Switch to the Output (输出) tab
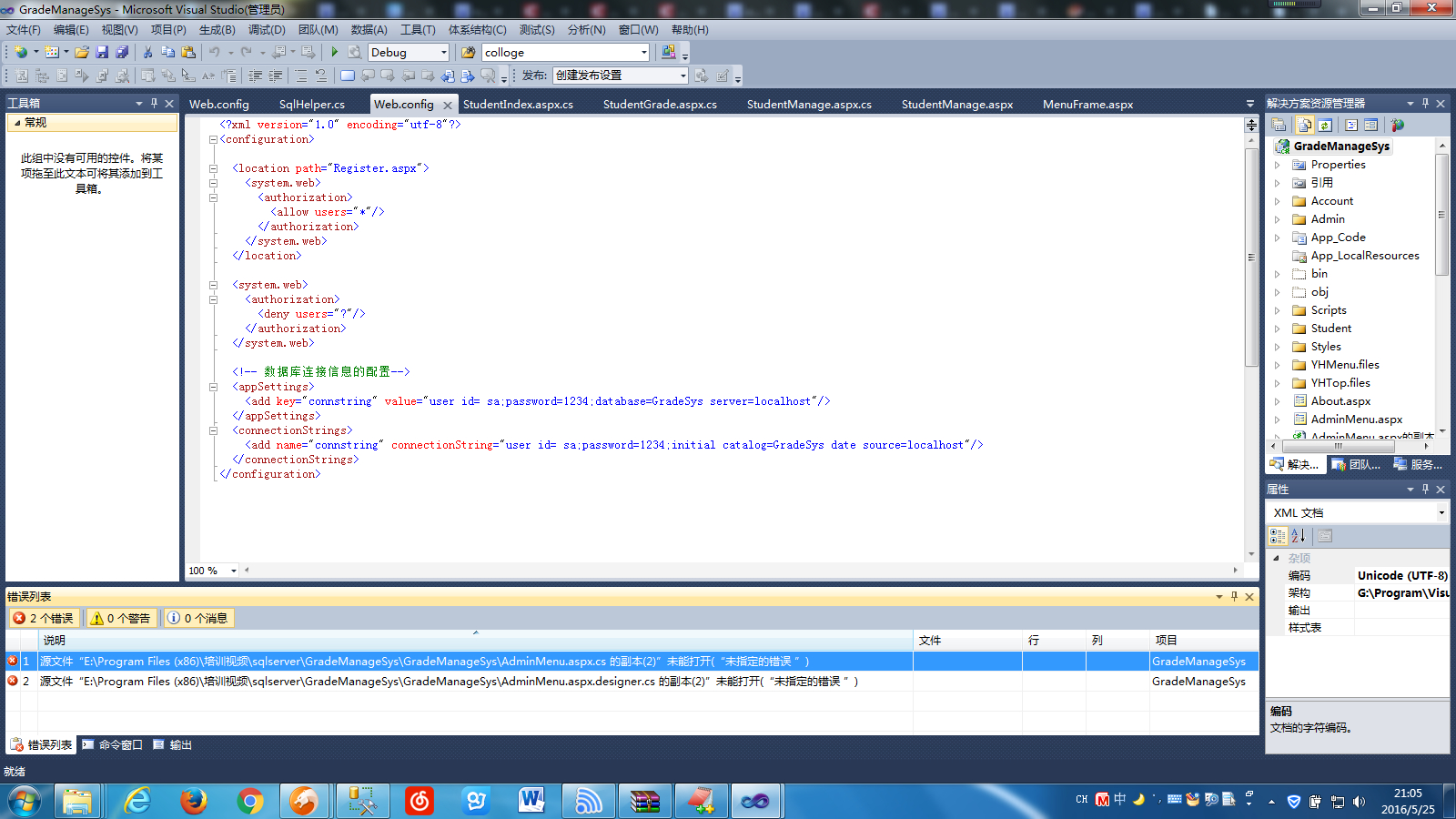Screen dimensions: 1456x819 [x=173, y=745]
